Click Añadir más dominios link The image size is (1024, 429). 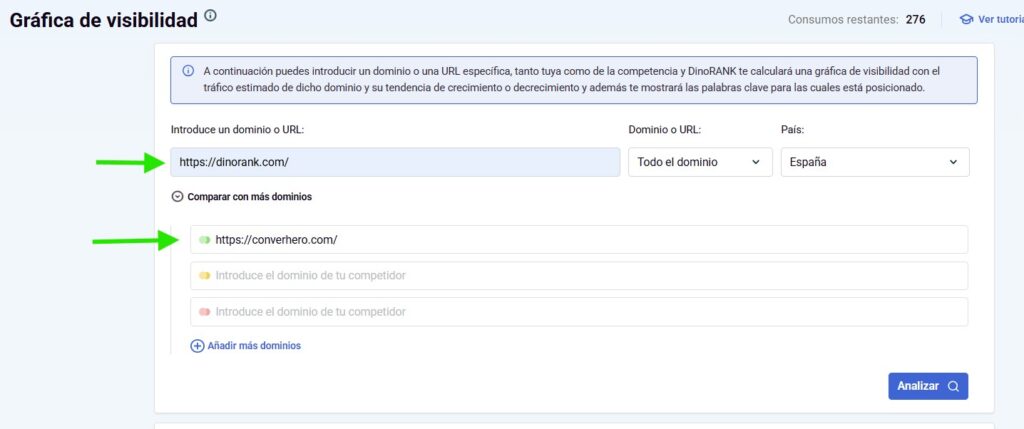tap(254, 345)
